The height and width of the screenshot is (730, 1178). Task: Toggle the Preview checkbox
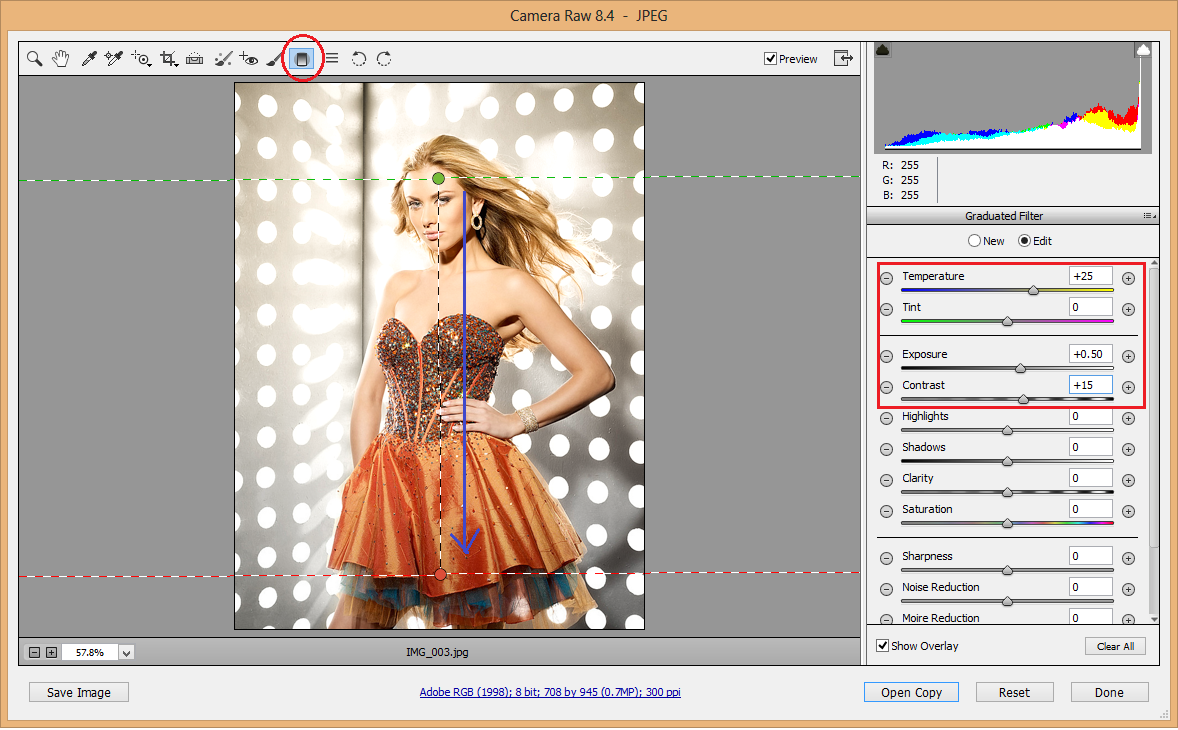[x=770, y=58]
